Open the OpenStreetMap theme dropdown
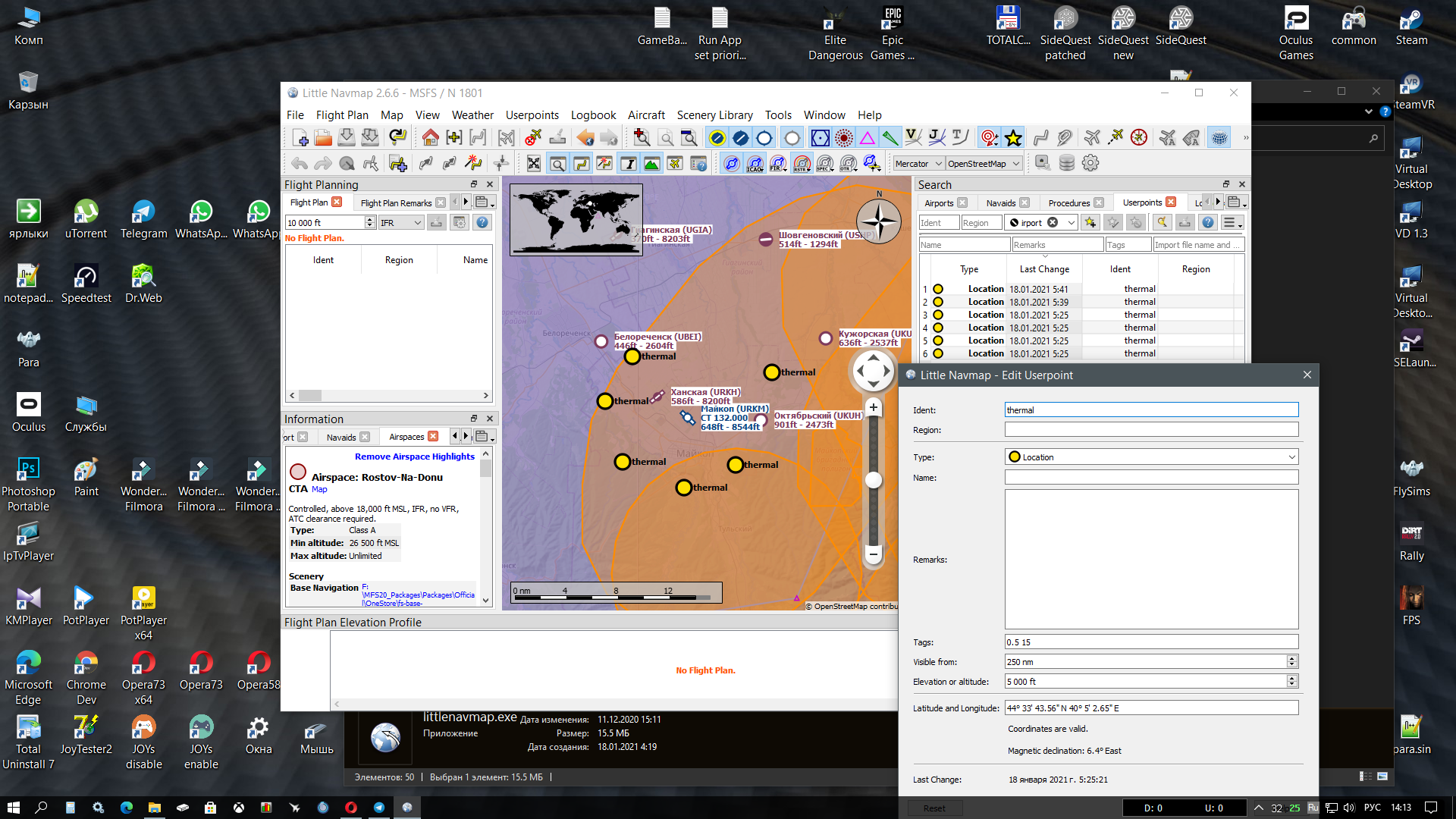Screen dimensions: 1456x819 coord(984,164)
